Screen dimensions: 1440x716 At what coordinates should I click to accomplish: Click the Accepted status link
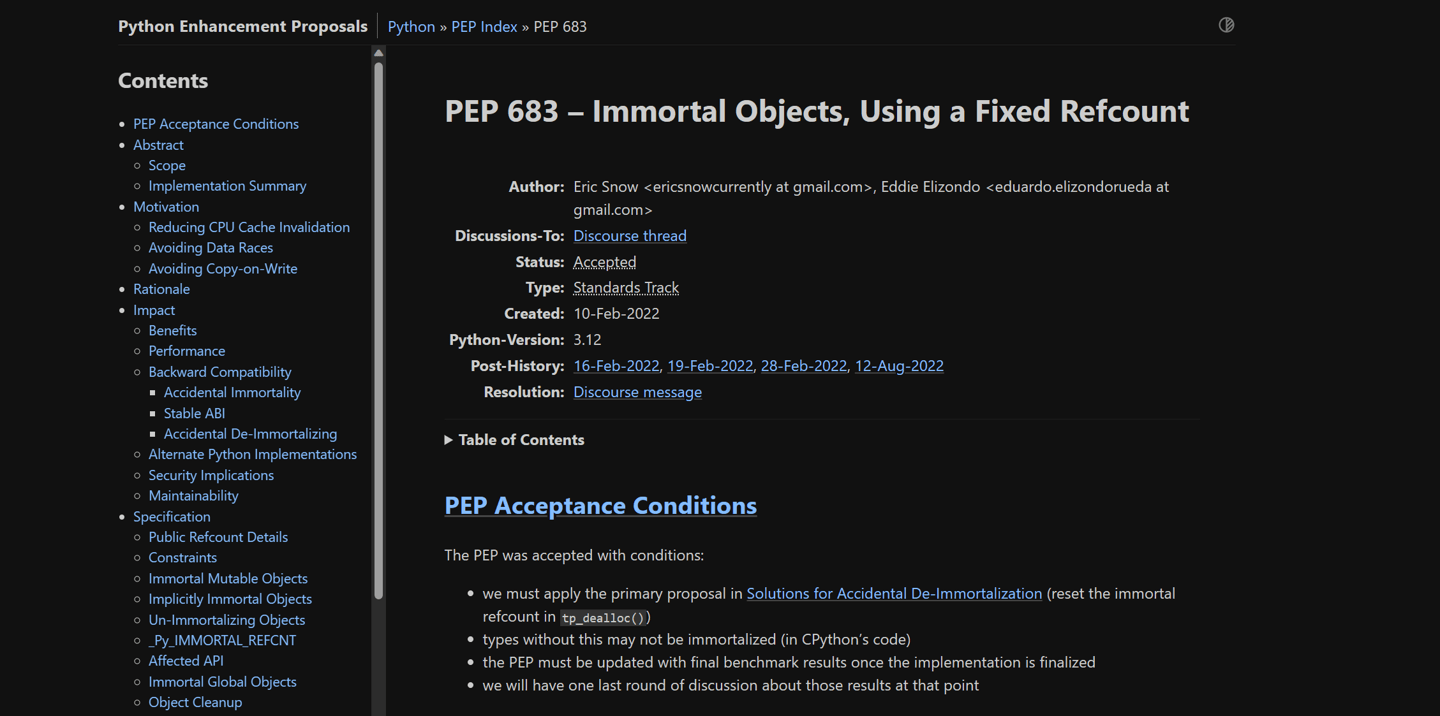604,261
